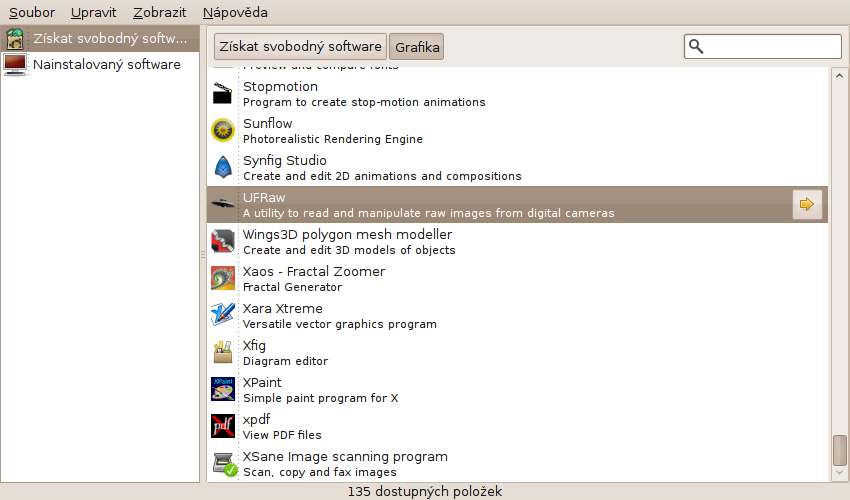
Task: Select the XPaint title text
Action: coord(262,383)
